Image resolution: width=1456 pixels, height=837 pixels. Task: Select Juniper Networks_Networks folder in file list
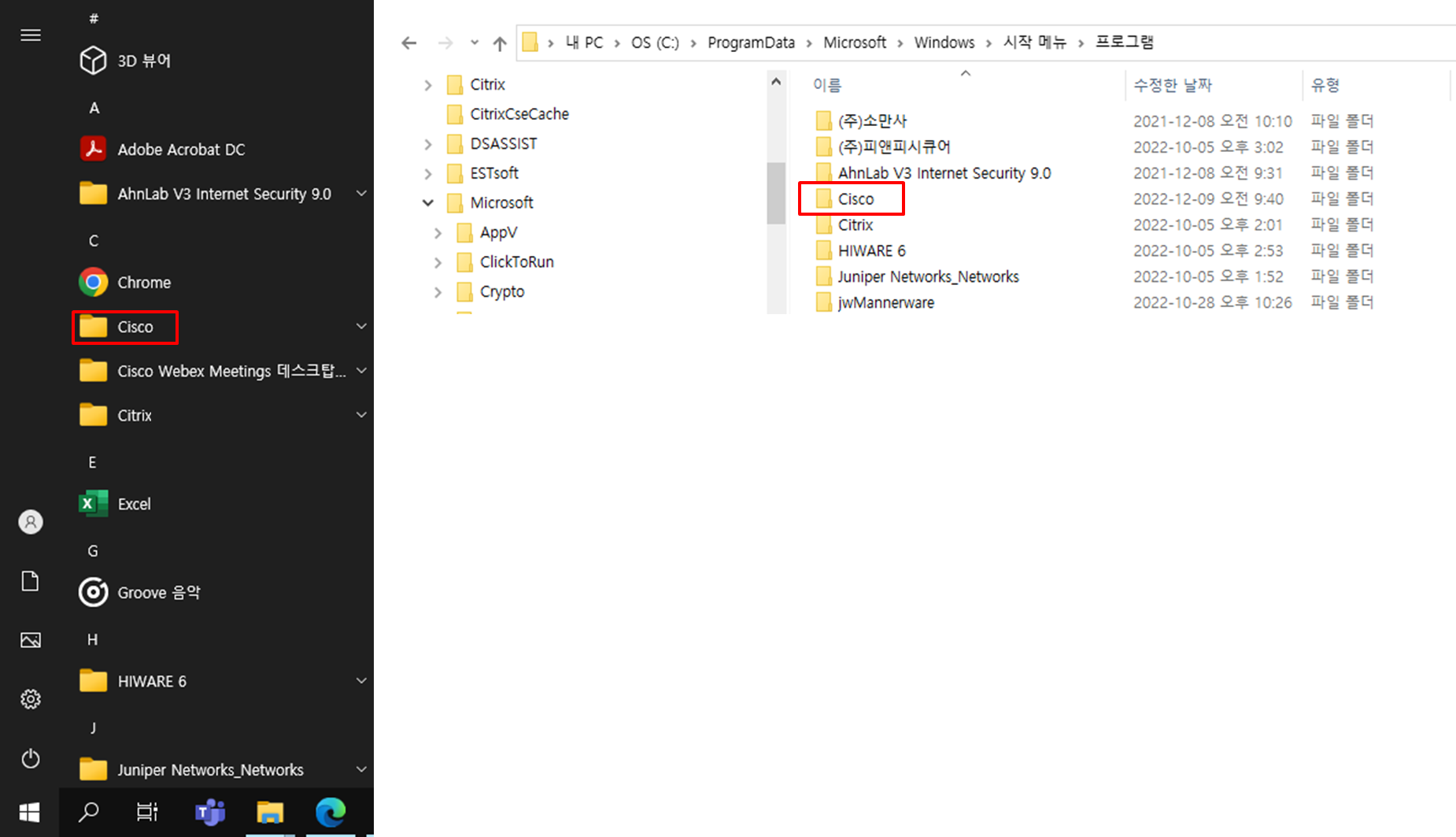point(917,276)
